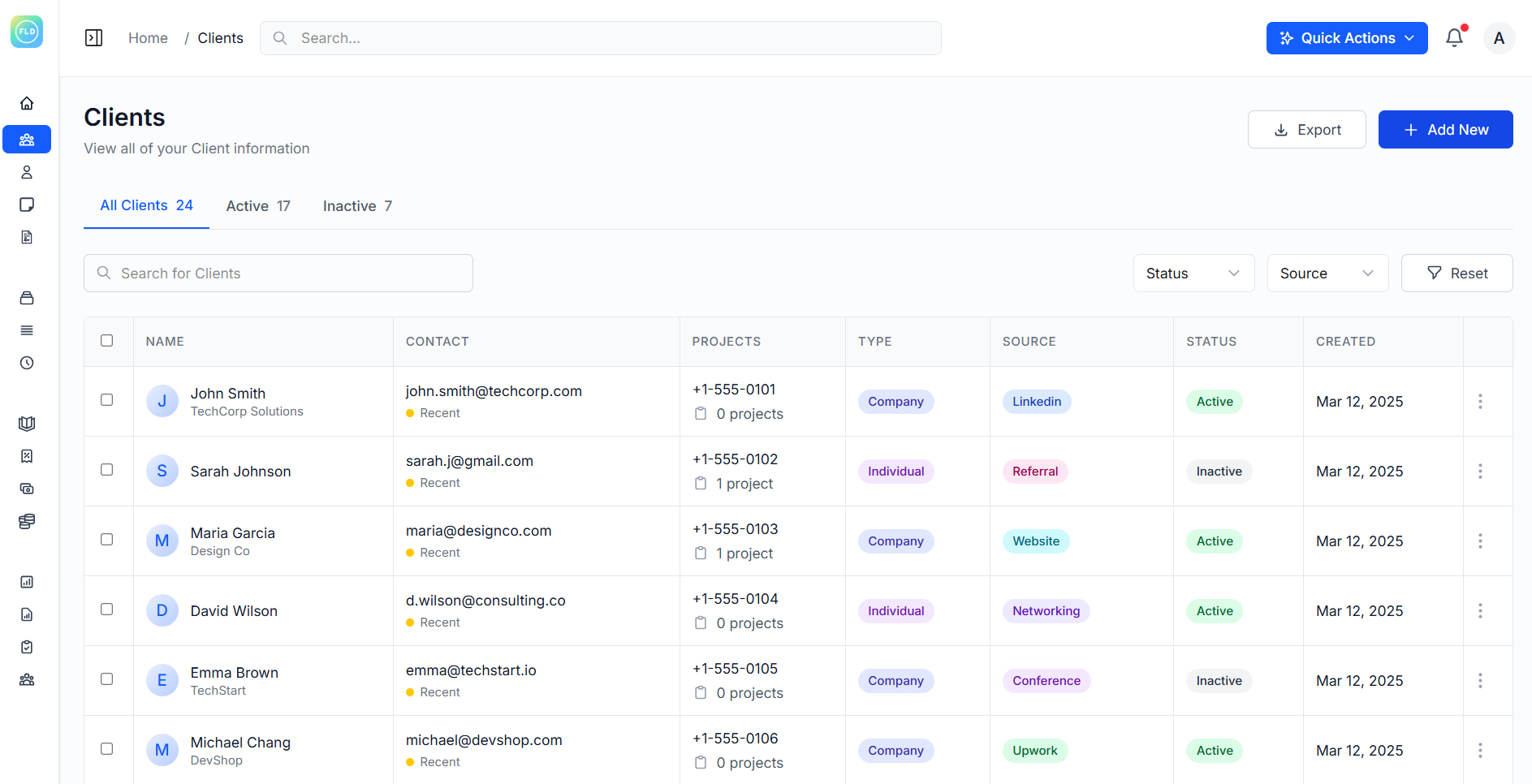1532x784 pixels.
Task: Open row actions menu for Sarah Johnson
Action: (1480, 472)
